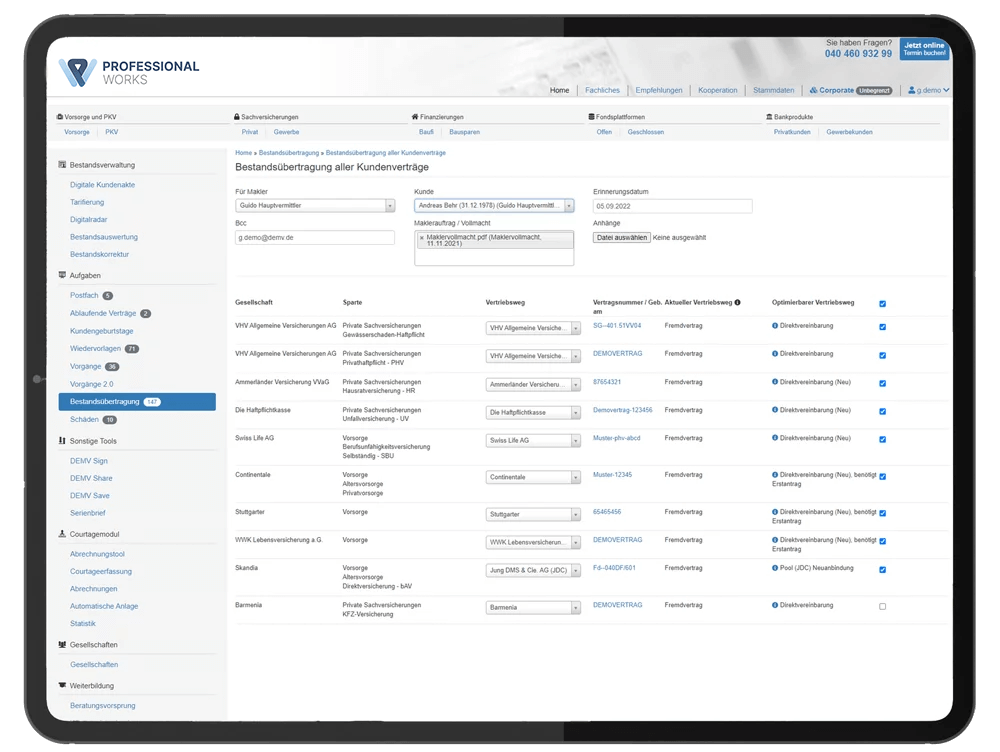The width and height of the screenshot is (1000, 752).
Task: Click Jetzt online Termin buchen button
Action: [924, 49]
